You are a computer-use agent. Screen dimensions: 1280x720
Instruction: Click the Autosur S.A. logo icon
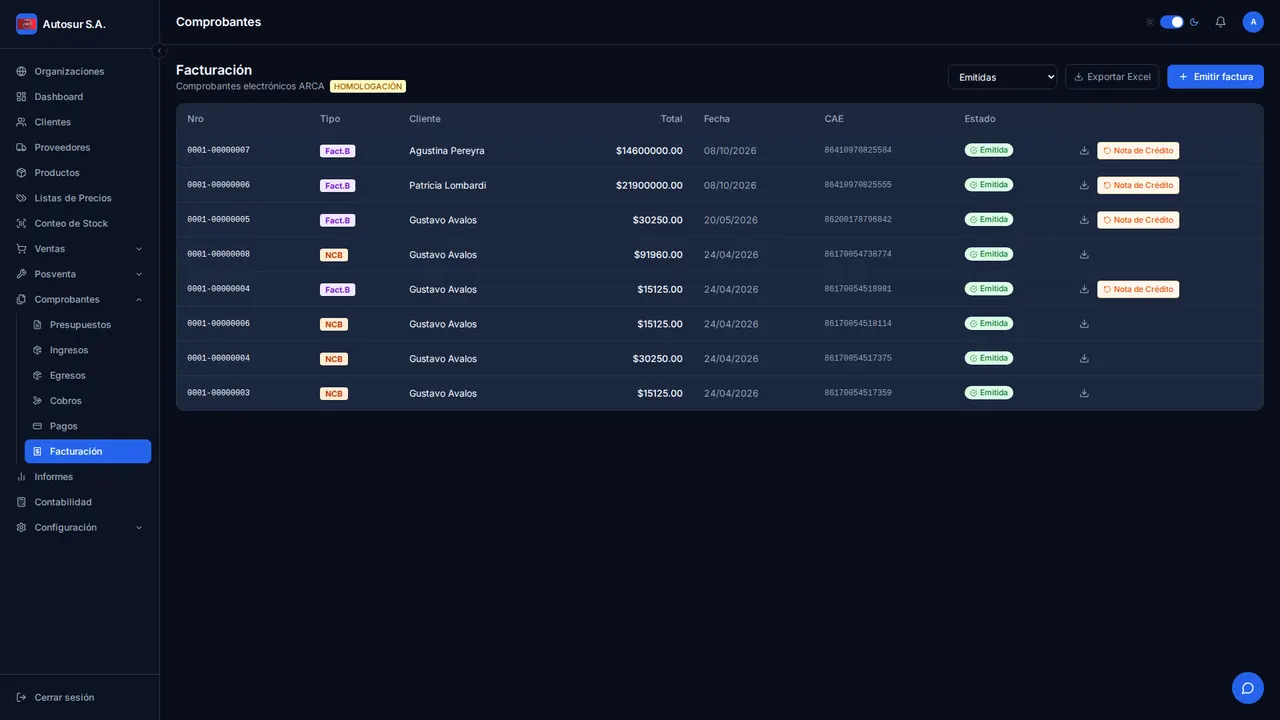(26, 24)
